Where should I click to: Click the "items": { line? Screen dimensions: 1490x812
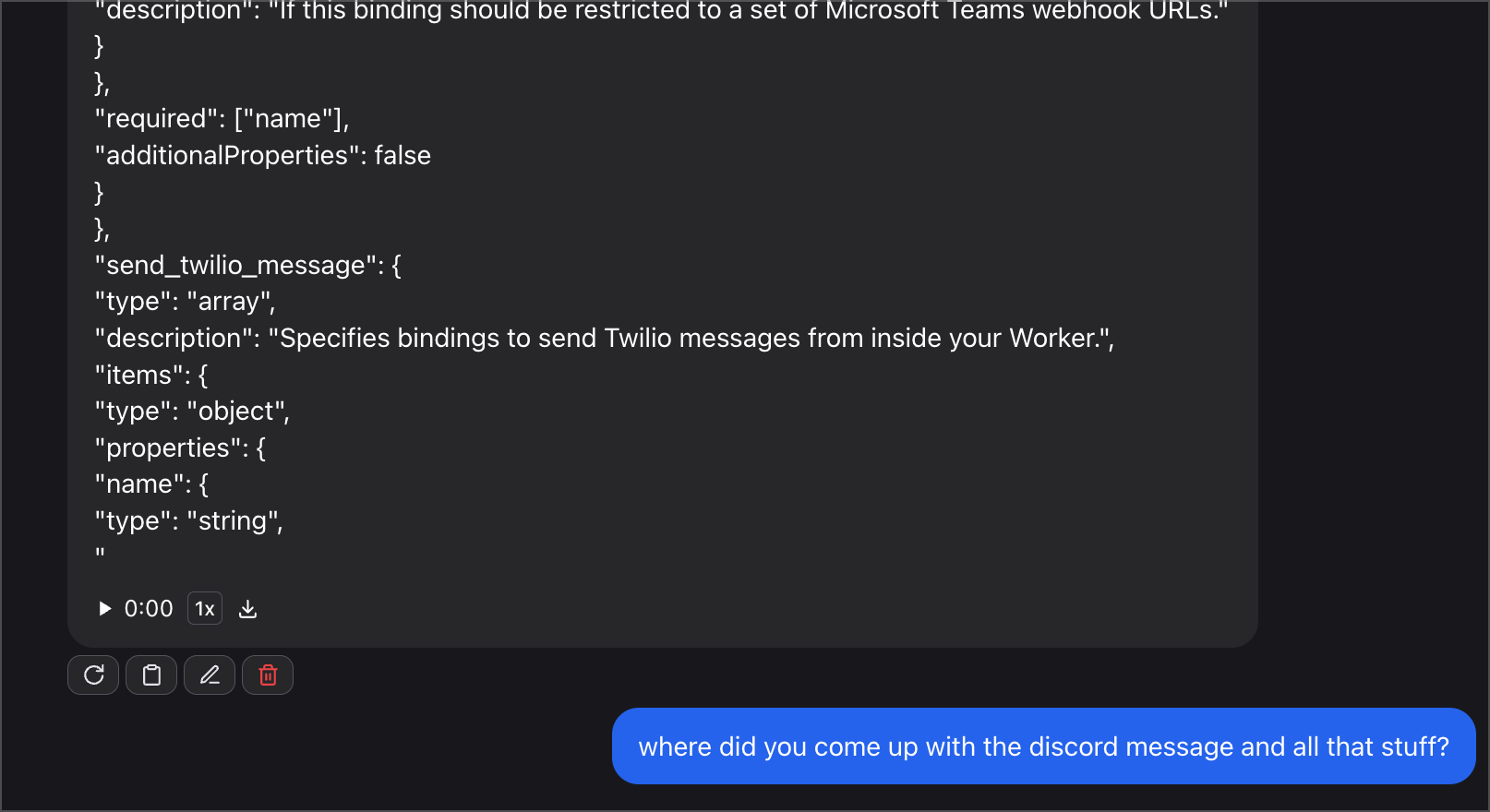coord(151,376)
